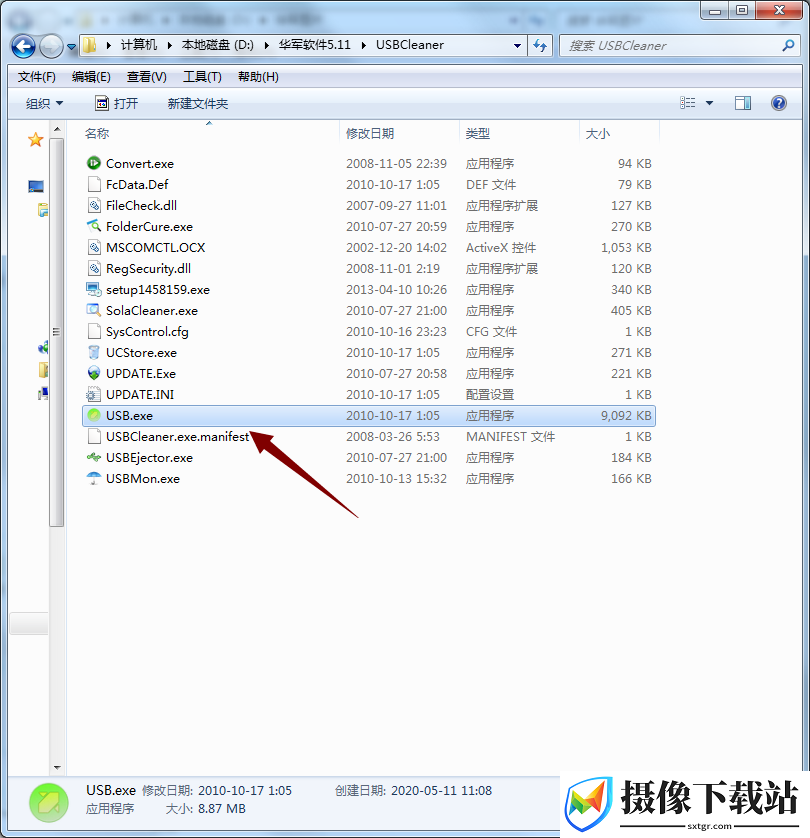
Task: Click the 搜索 USBCleaner search field
Action: point(671,45)
